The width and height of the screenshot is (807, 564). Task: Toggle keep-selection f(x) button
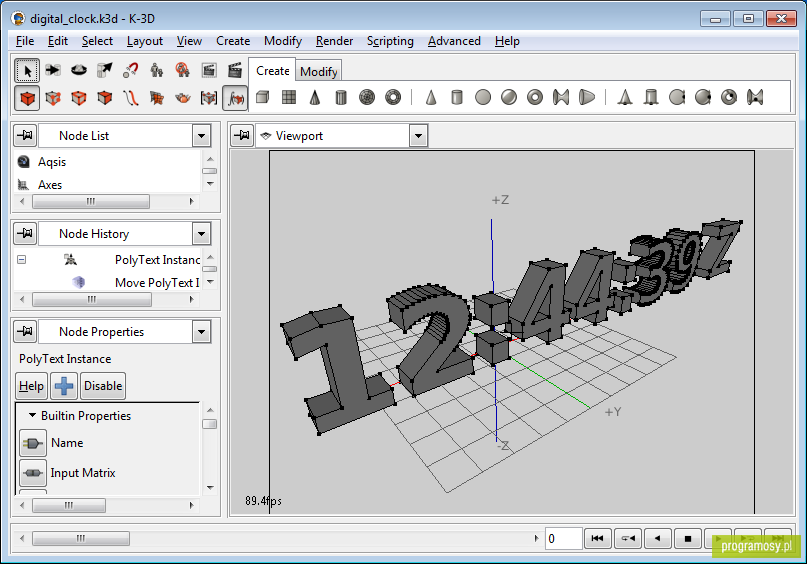235,98
